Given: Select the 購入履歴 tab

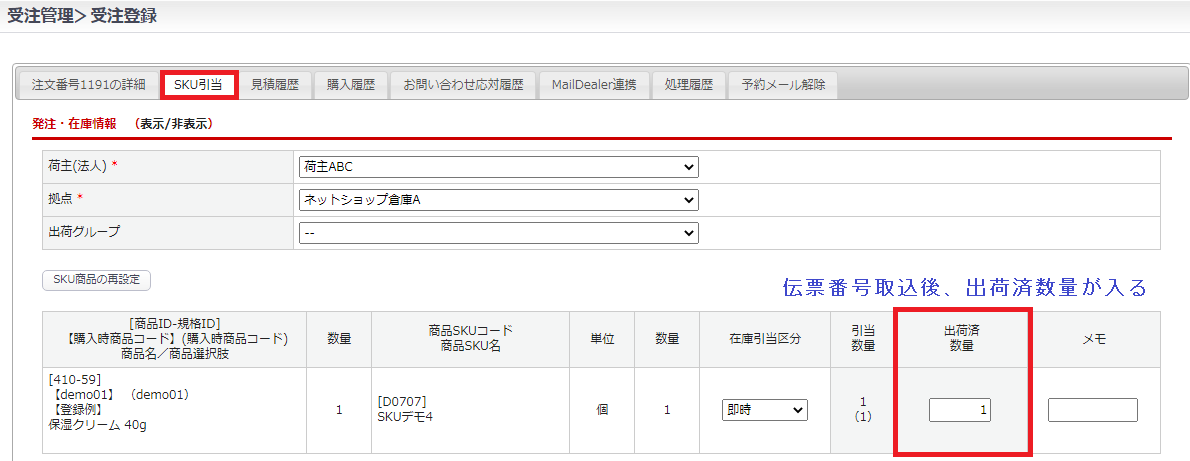Looking at the screenshot, I should 350,85.
